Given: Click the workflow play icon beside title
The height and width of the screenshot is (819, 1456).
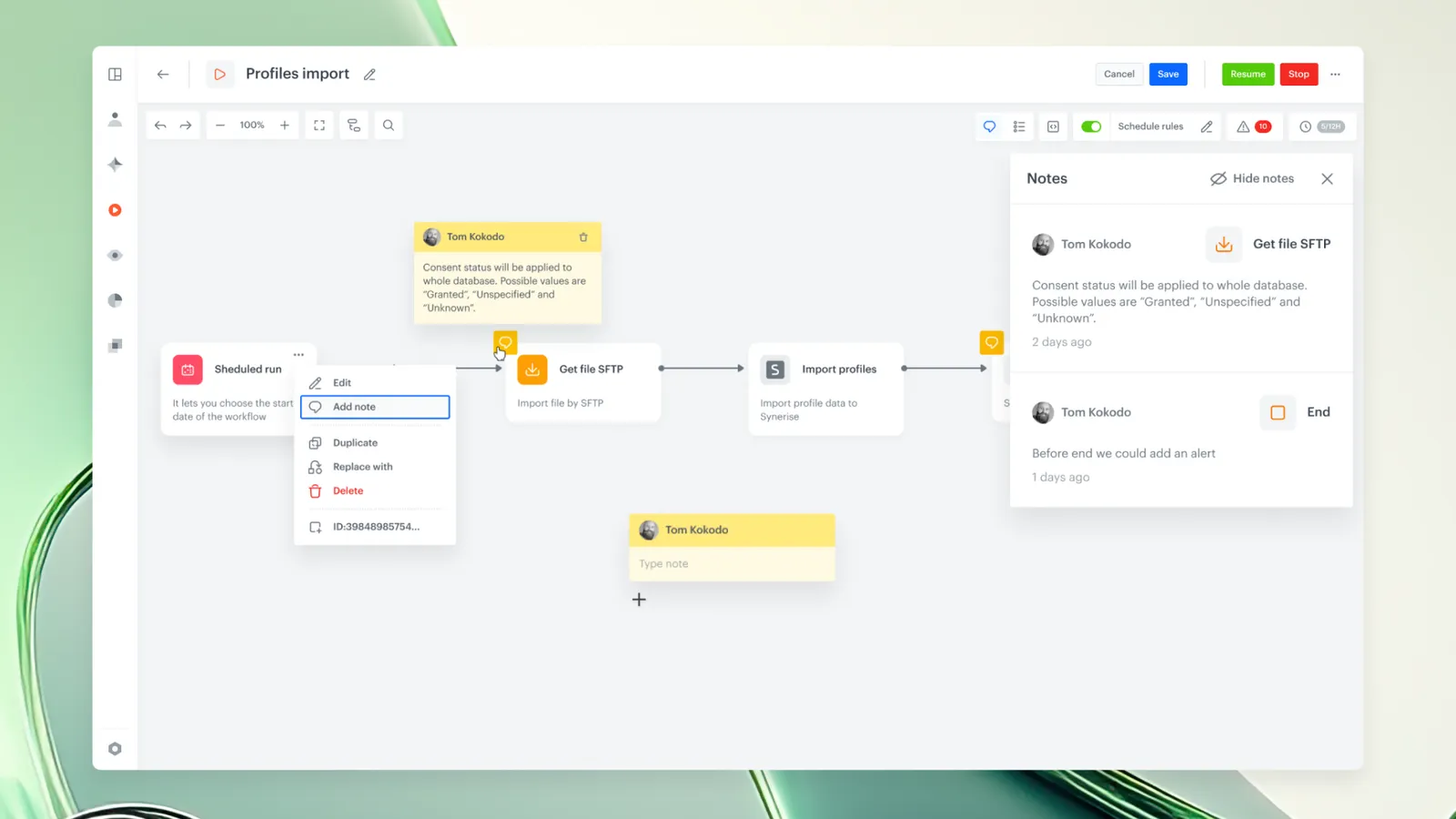Looking at the screenshot, I should point(219,75).
